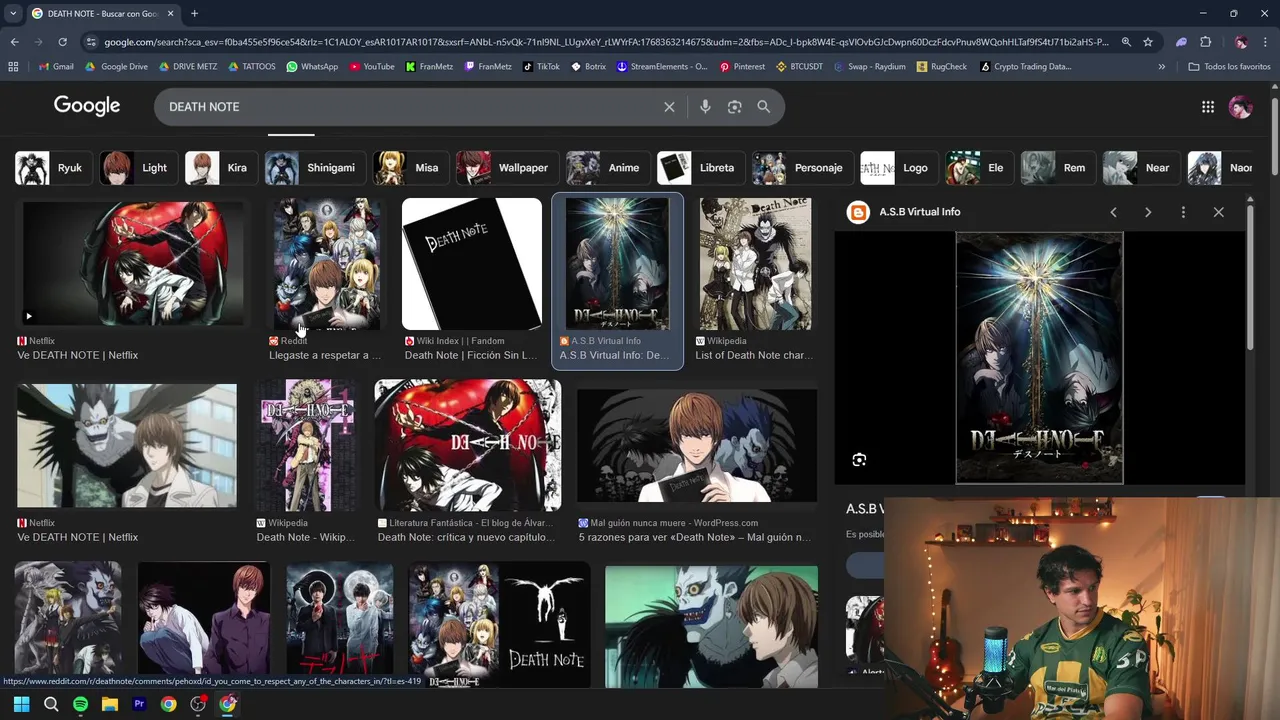Open Google Lens image search icon
The width and height of the screenshot is (1280, 720).
[x=735, y=107]
